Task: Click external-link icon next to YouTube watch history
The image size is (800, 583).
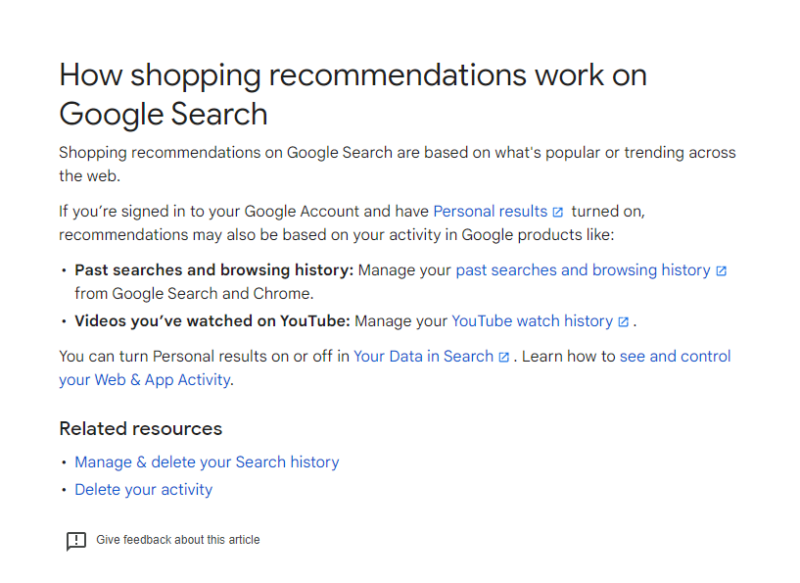Action: [x=623, y=322]
